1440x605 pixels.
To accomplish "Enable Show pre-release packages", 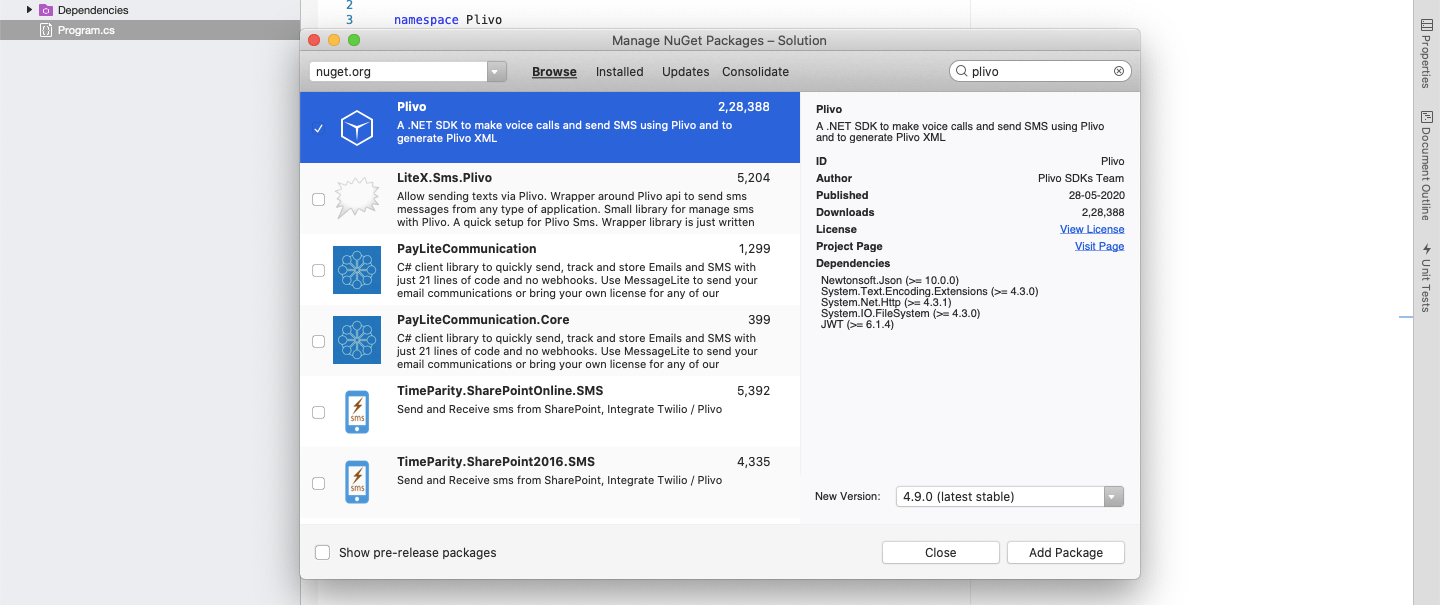I will tap(322, 552).
